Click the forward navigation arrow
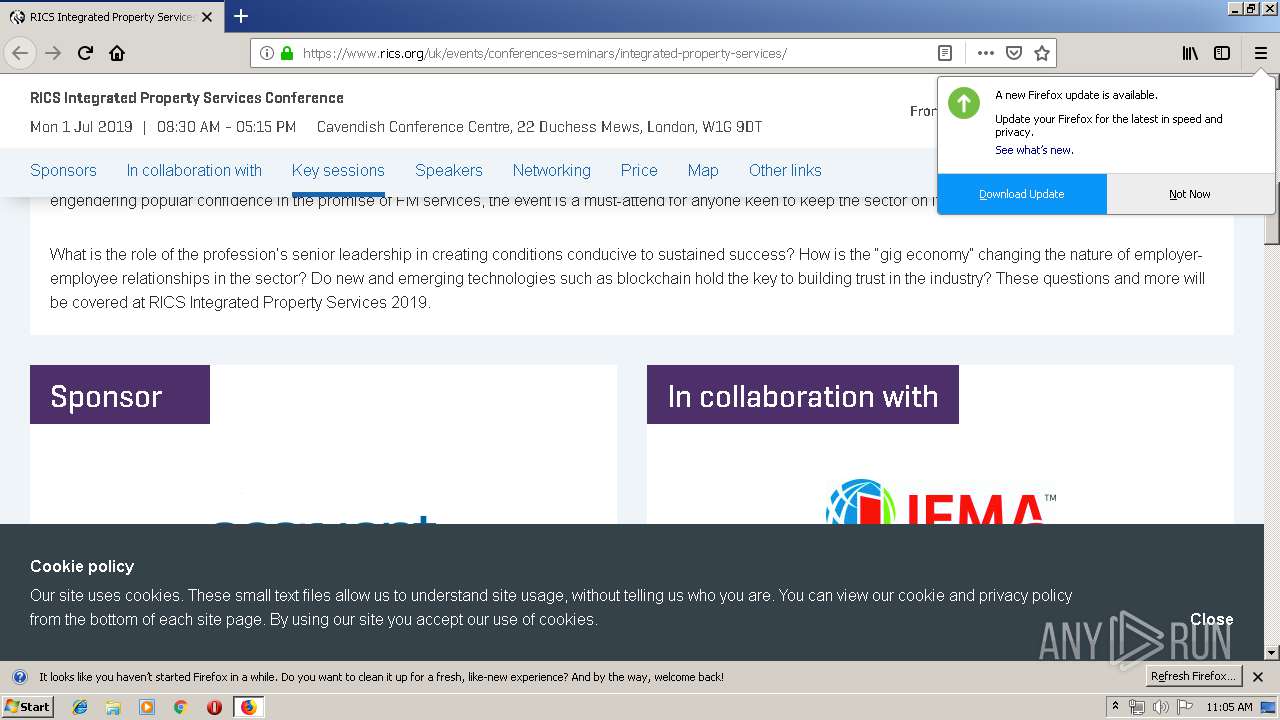The width and height of the screenshot is (1280, 720). pos(53,53)
